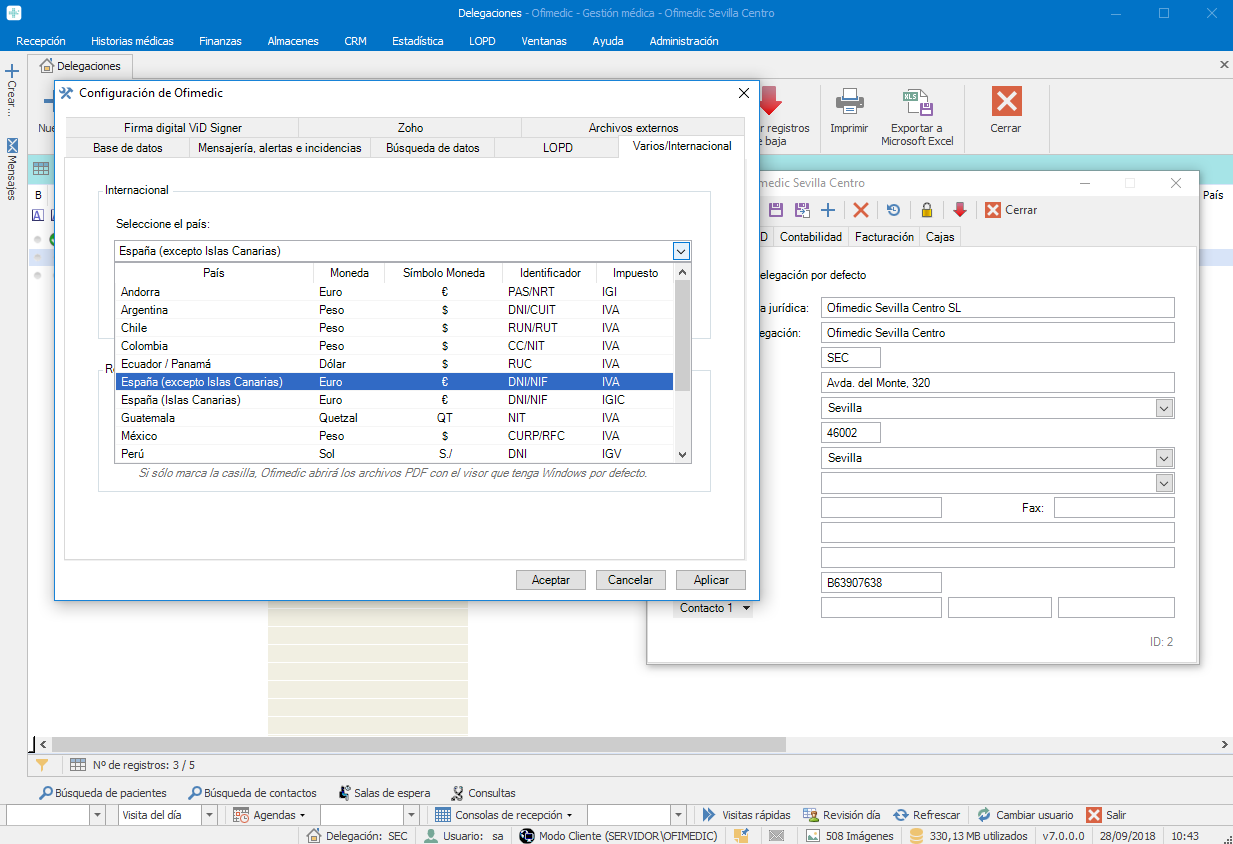Click the country list scrollbar down arrow
The width and height of the screenshot is (1233, 844).
pyautogui.click(x=683, y=454)
